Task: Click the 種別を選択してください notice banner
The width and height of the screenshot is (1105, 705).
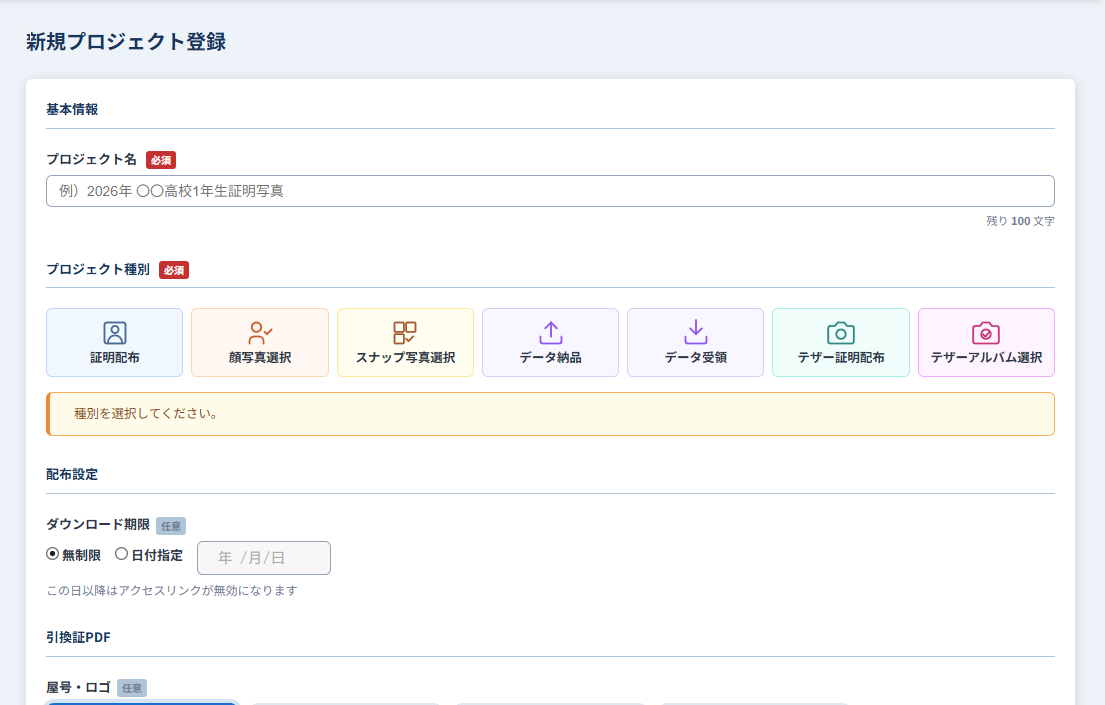Action: coord(550,414)
